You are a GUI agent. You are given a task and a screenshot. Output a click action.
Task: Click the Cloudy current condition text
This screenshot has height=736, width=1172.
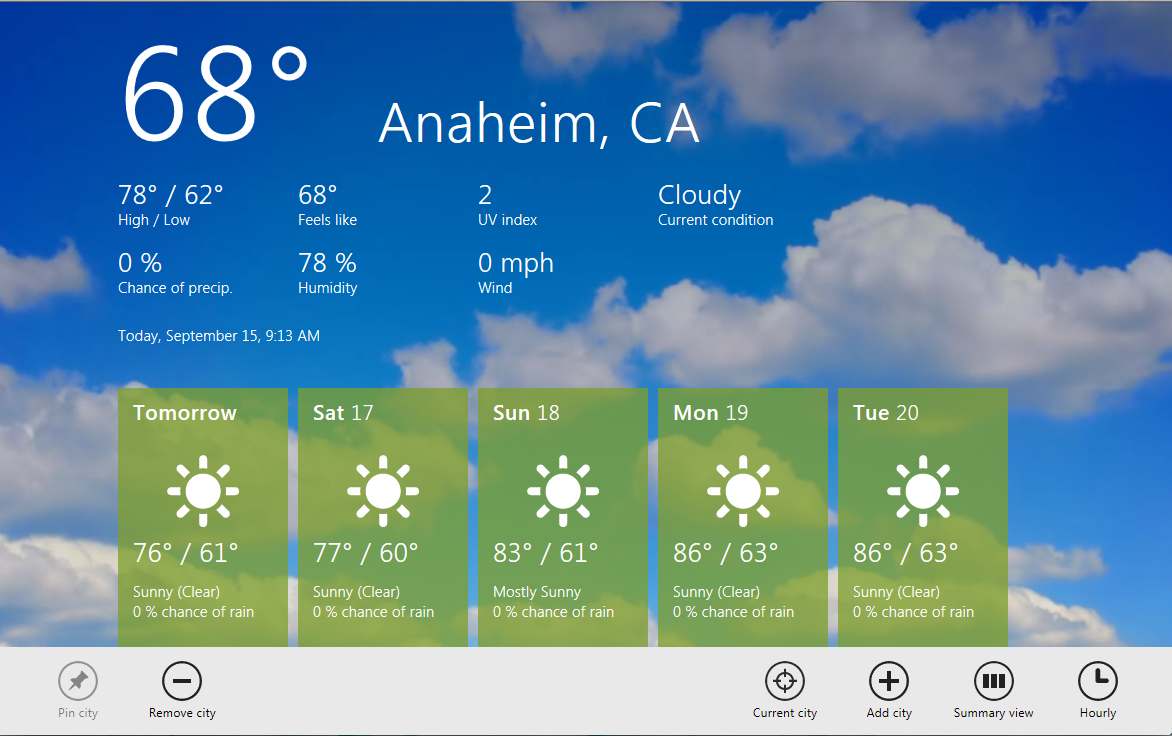coord(699,195)
